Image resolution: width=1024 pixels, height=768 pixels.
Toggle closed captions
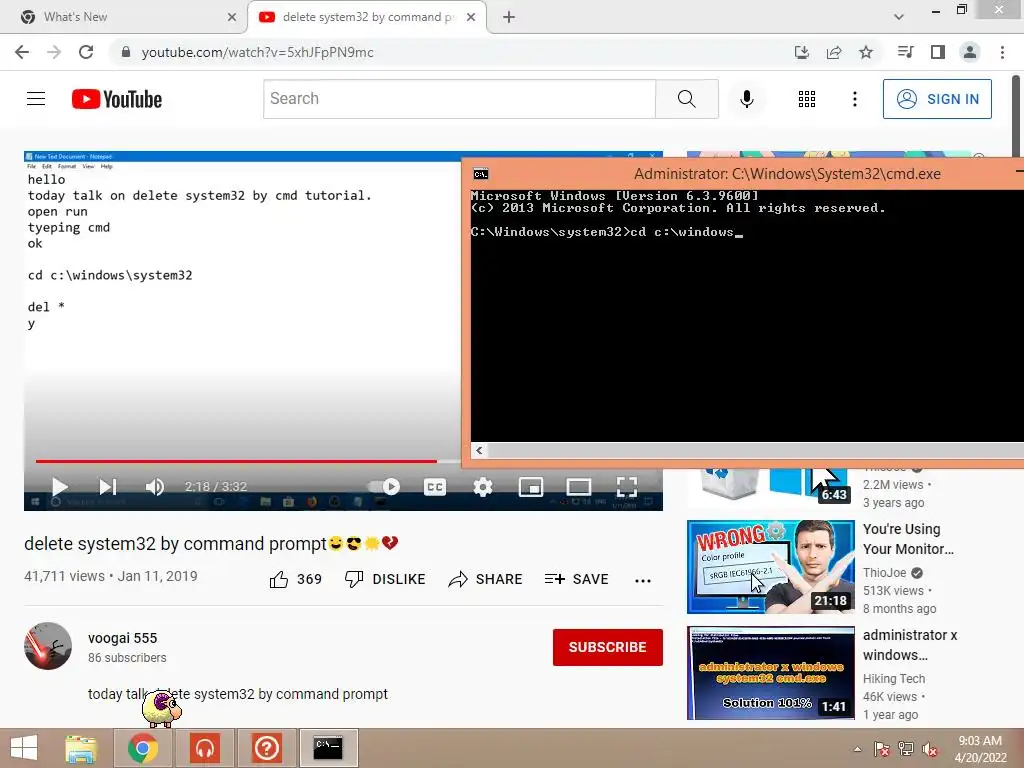(x=435, y=487)
